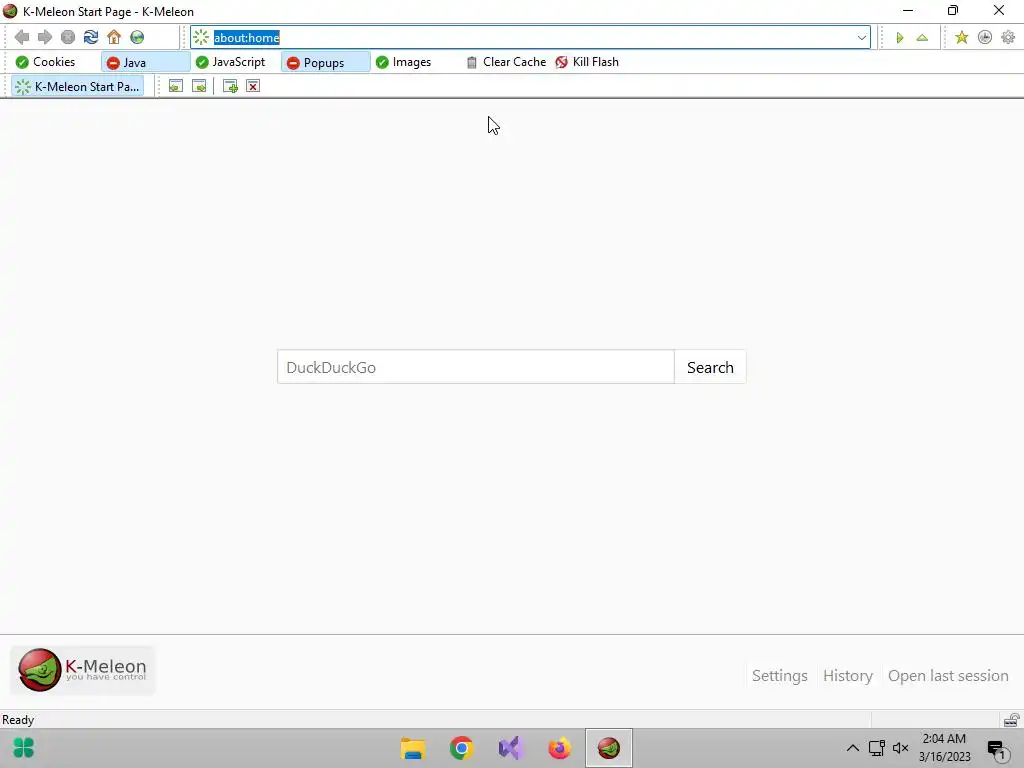
Task: Open Bookmarks star icon
Action: click(x=961, y=37)
